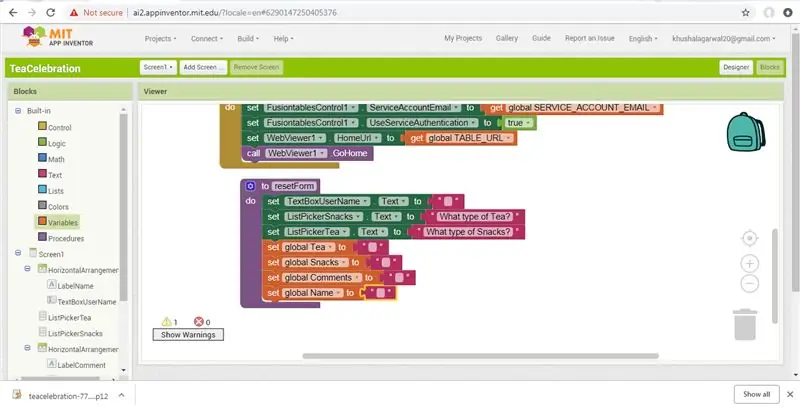Open the backpack icon in viewer
The image size is (800, 407).
tap(745, 132)
